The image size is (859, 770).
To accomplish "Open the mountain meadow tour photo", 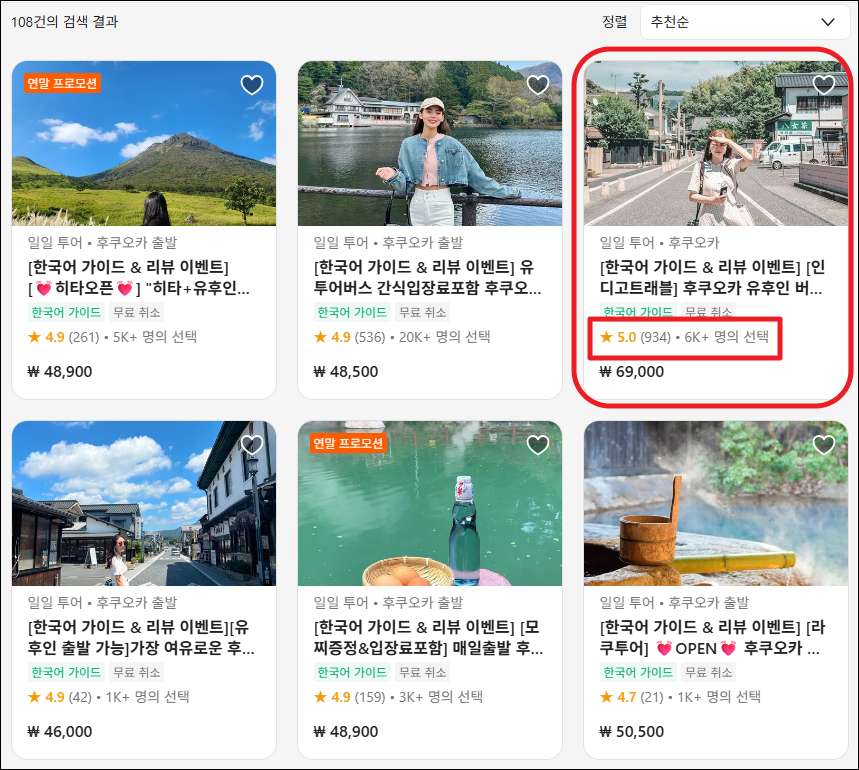I will click(144, 150).
